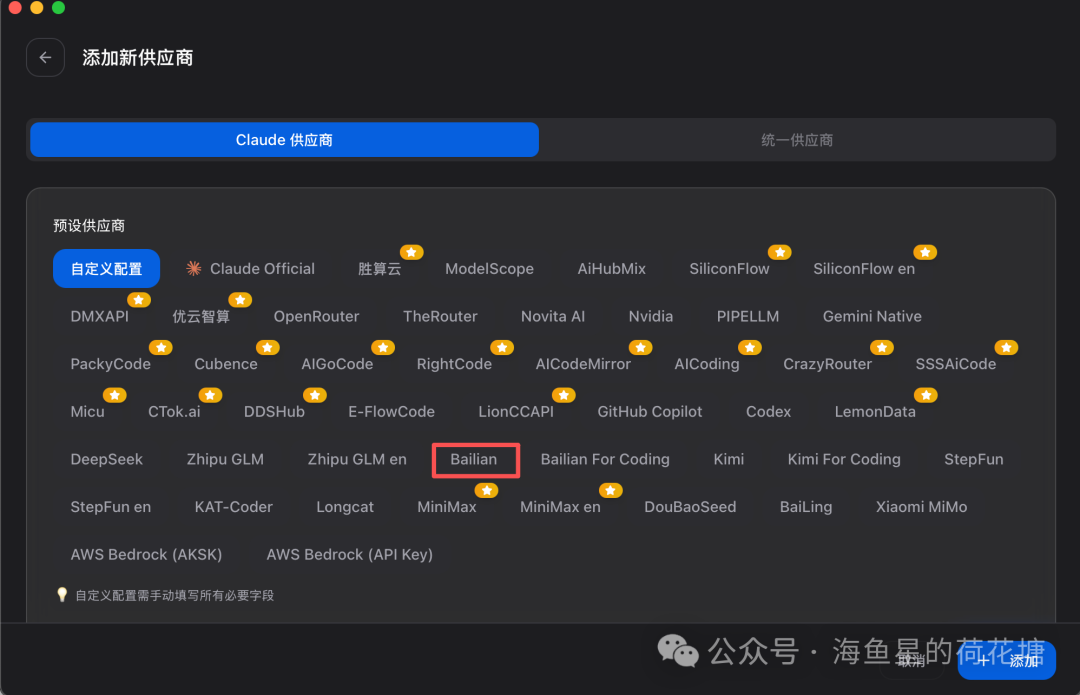Select GitHub Copilot provider
The image size is (1080, 695).
pos(650,411)
